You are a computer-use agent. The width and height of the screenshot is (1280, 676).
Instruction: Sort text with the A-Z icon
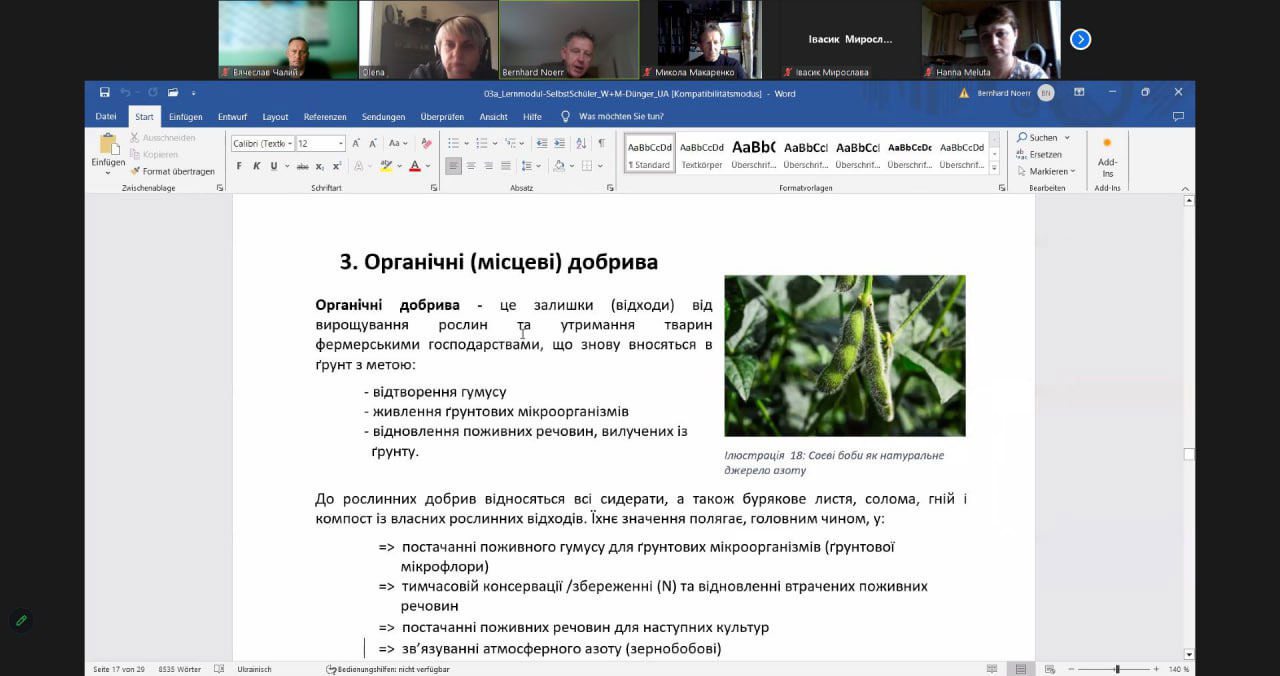581,143
